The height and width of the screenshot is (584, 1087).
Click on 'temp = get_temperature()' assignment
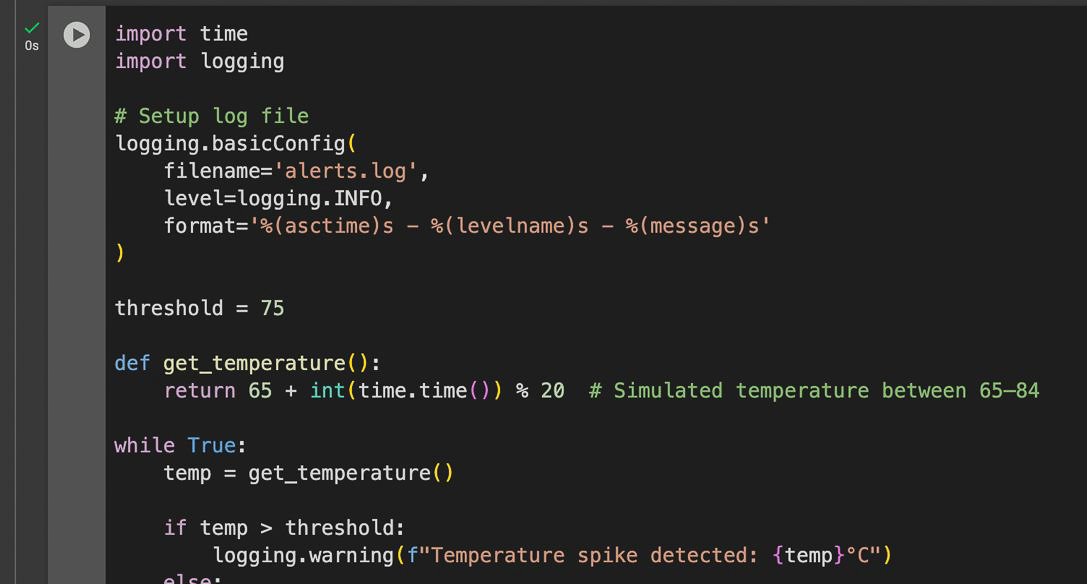coord(308,473)
